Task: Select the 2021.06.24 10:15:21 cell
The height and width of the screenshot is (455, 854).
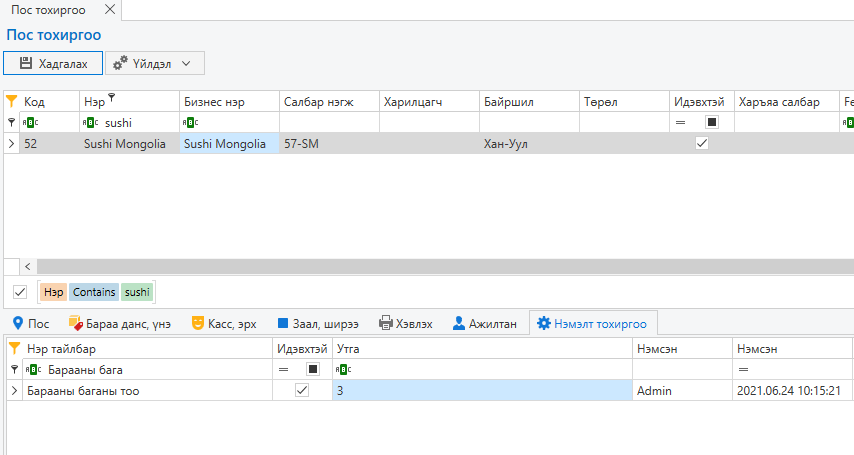Action: tap(792, 391)
